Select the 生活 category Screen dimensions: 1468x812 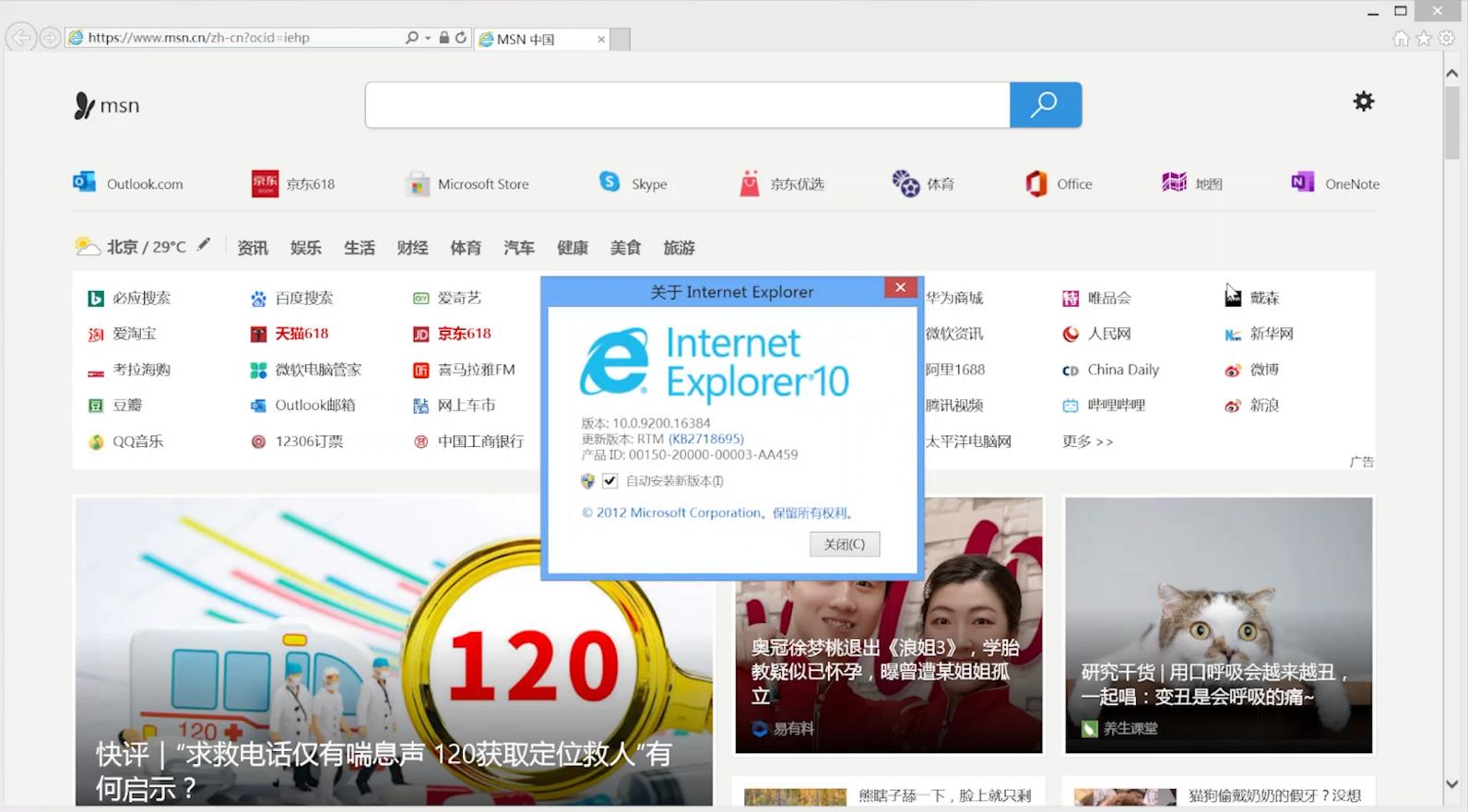[x=359, y=247]
